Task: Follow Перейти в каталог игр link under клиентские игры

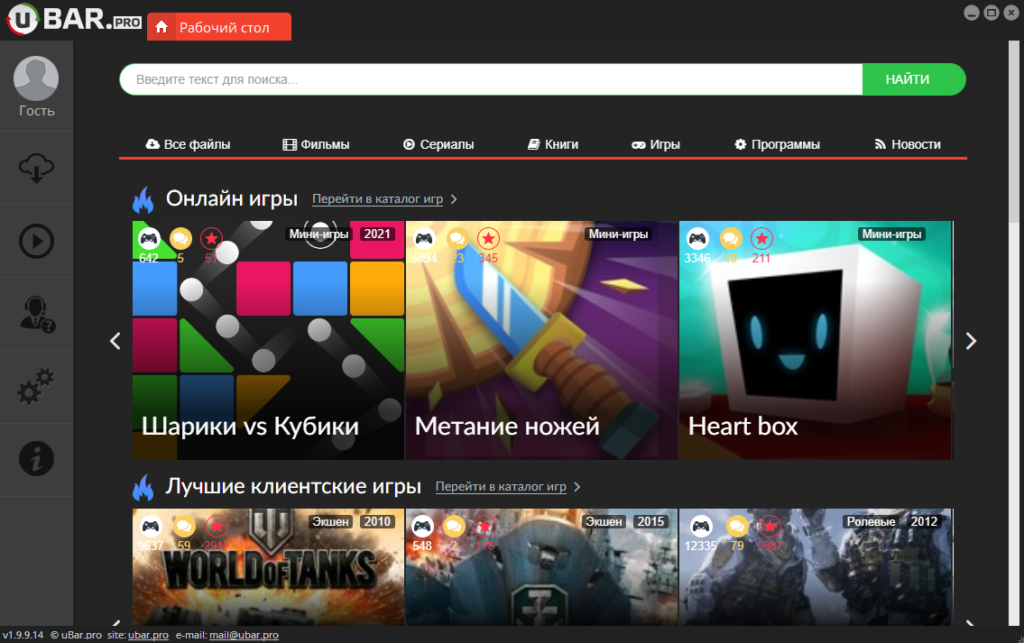Action: pos(501,487)
